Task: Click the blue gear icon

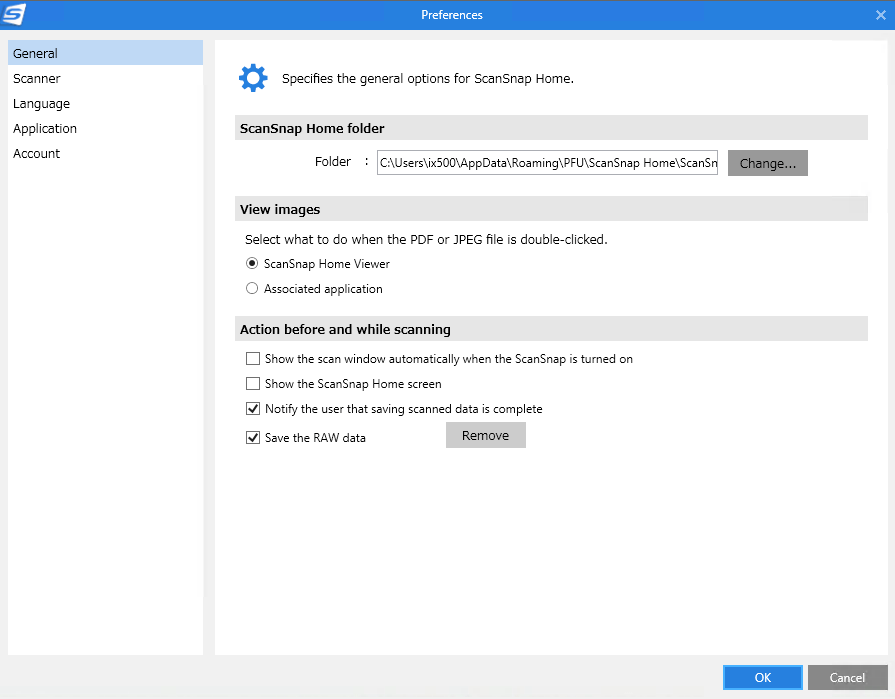Action: click(253, 78)
